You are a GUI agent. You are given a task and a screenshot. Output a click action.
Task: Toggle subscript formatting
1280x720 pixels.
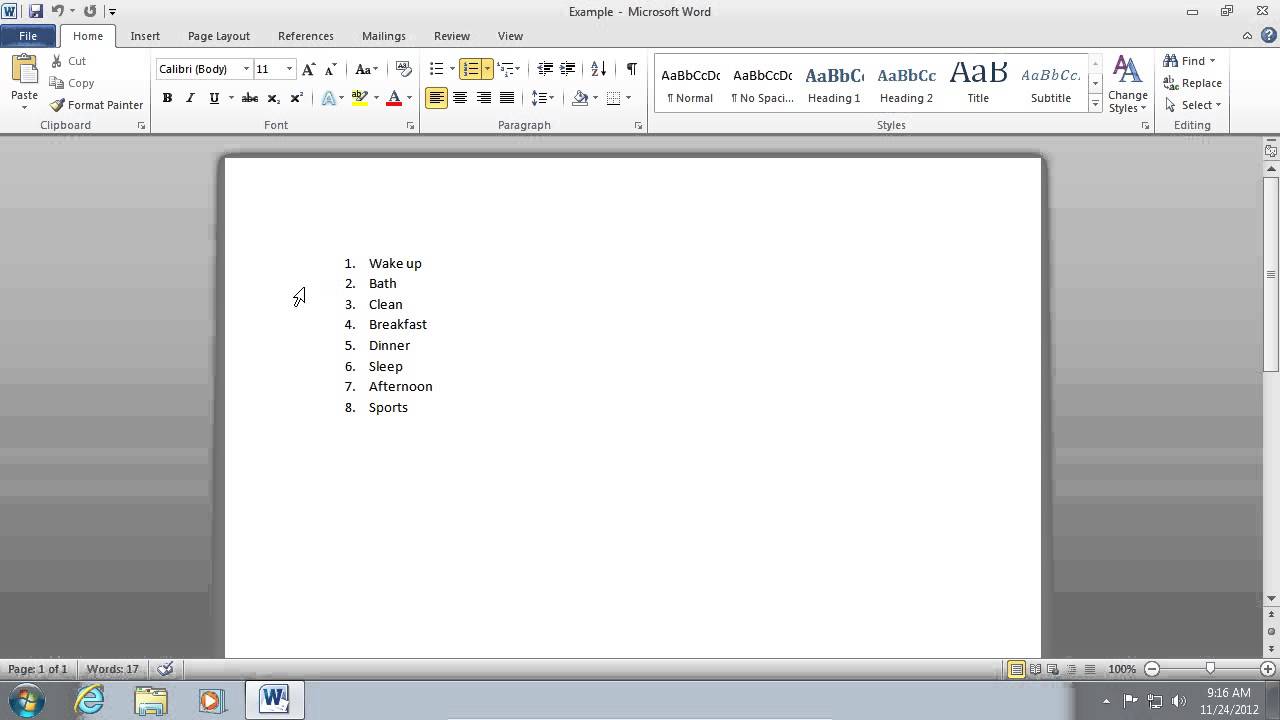click(x=273, y=98)
